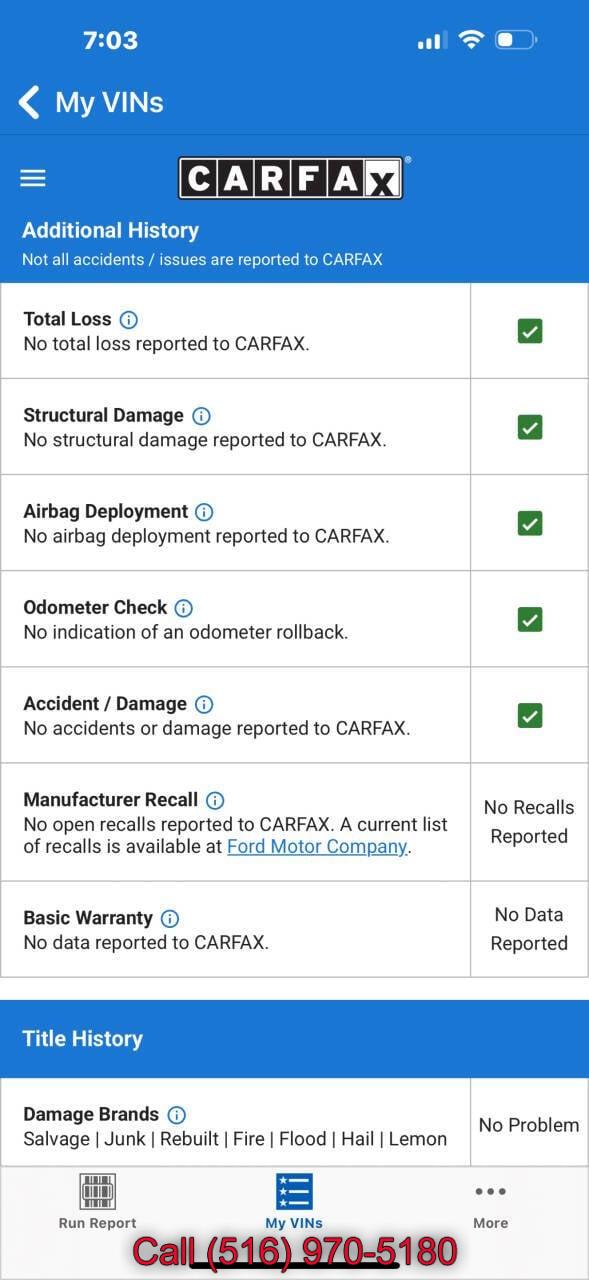This screenshot has width=589, height=1280.
Task: Switch to the Run Report tab
Action: (x=97, y=1201)
